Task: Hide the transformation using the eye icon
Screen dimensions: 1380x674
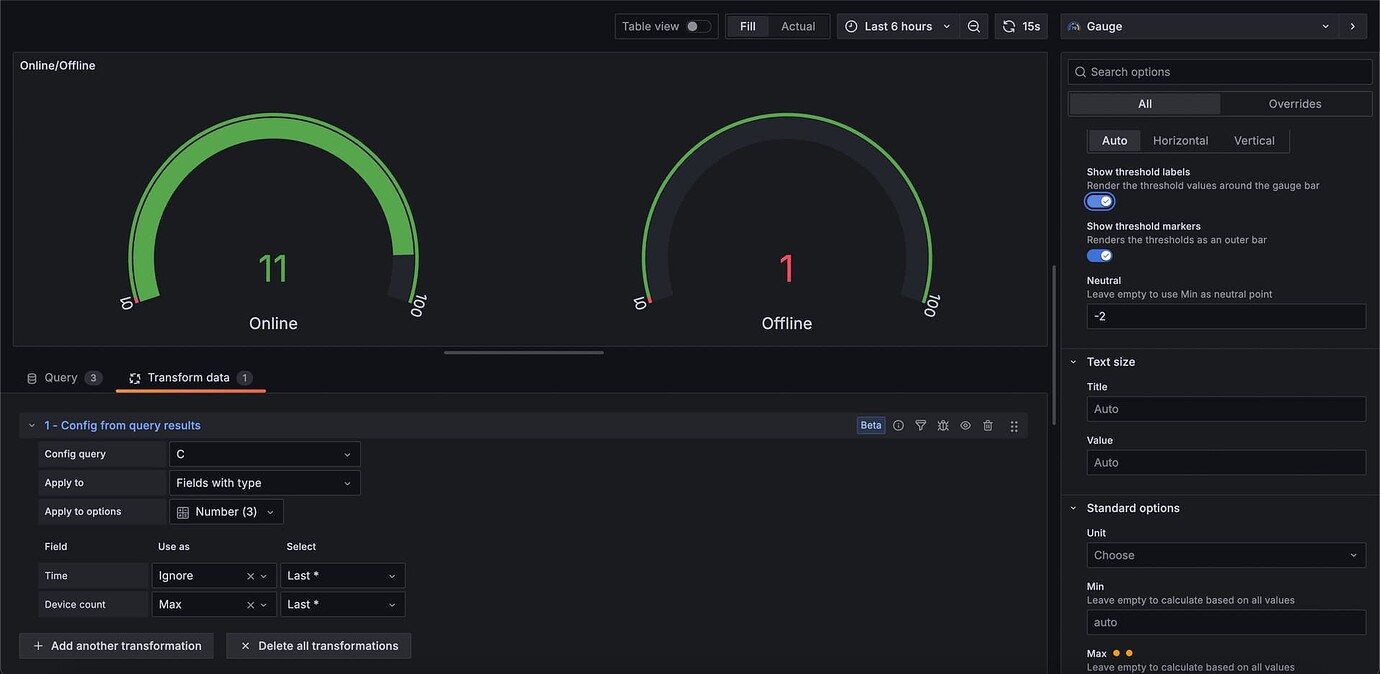Action: tap(965, 425)
